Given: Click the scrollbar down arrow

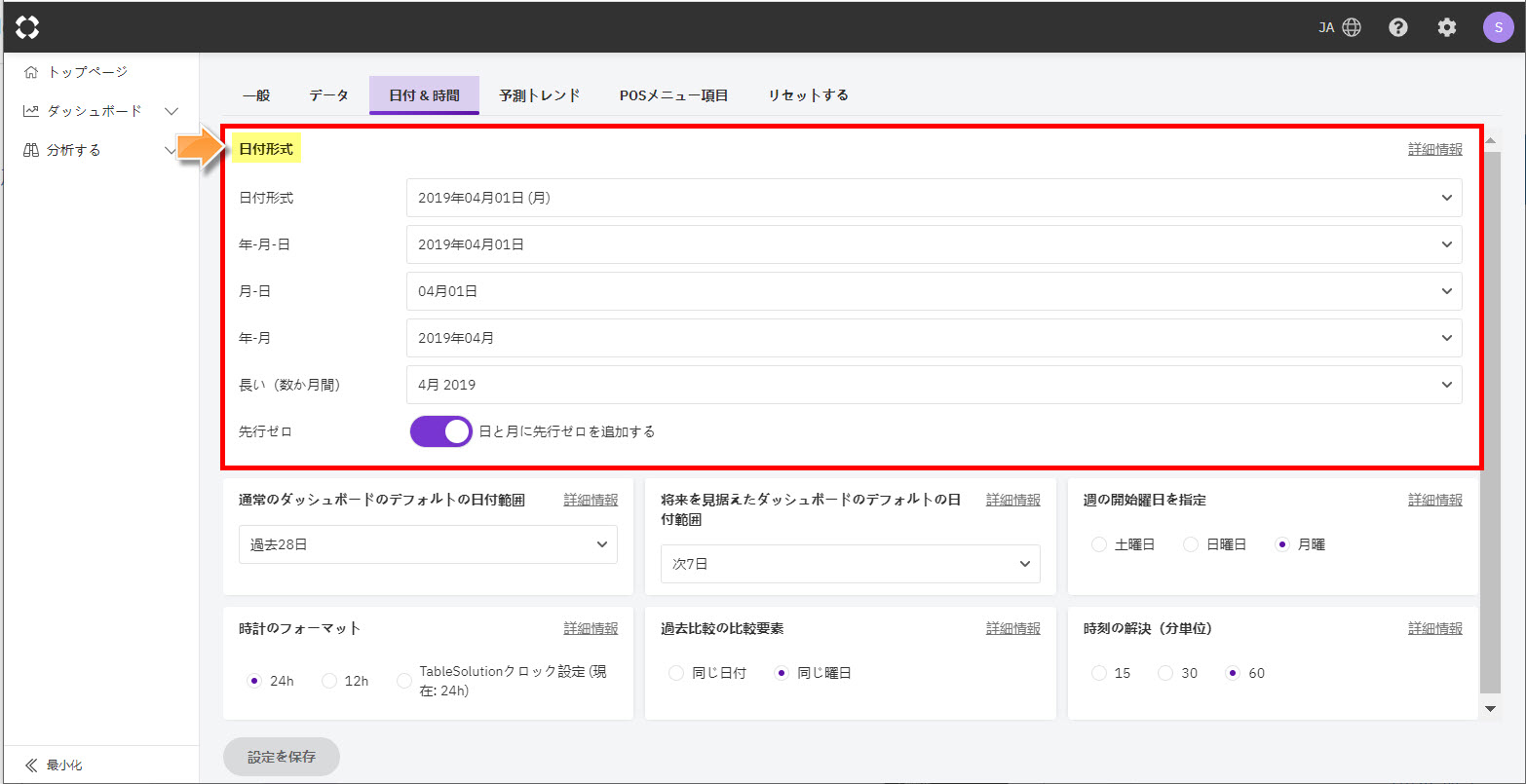Looking at the screenshot, I should [1490, 709].
